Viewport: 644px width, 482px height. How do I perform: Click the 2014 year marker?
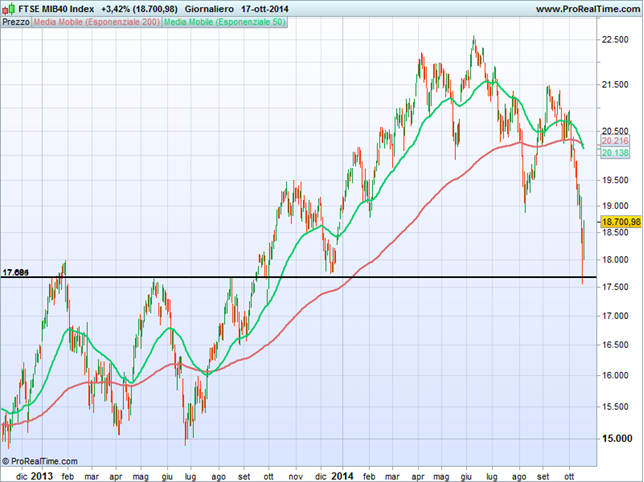343,475
